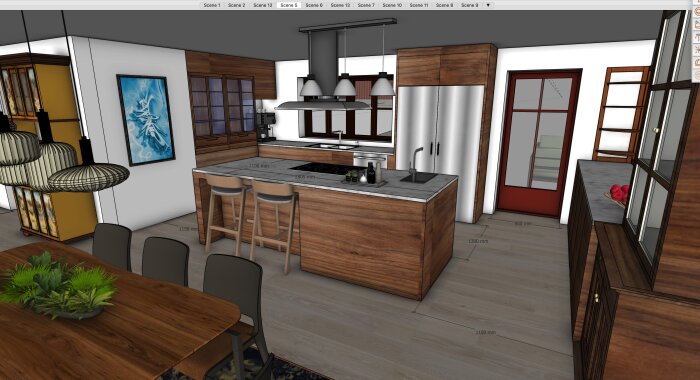The width and height of the screenshot is (700, 380).
Task: Select the coffee machine on the counter
Action: (x=267, y=126)
